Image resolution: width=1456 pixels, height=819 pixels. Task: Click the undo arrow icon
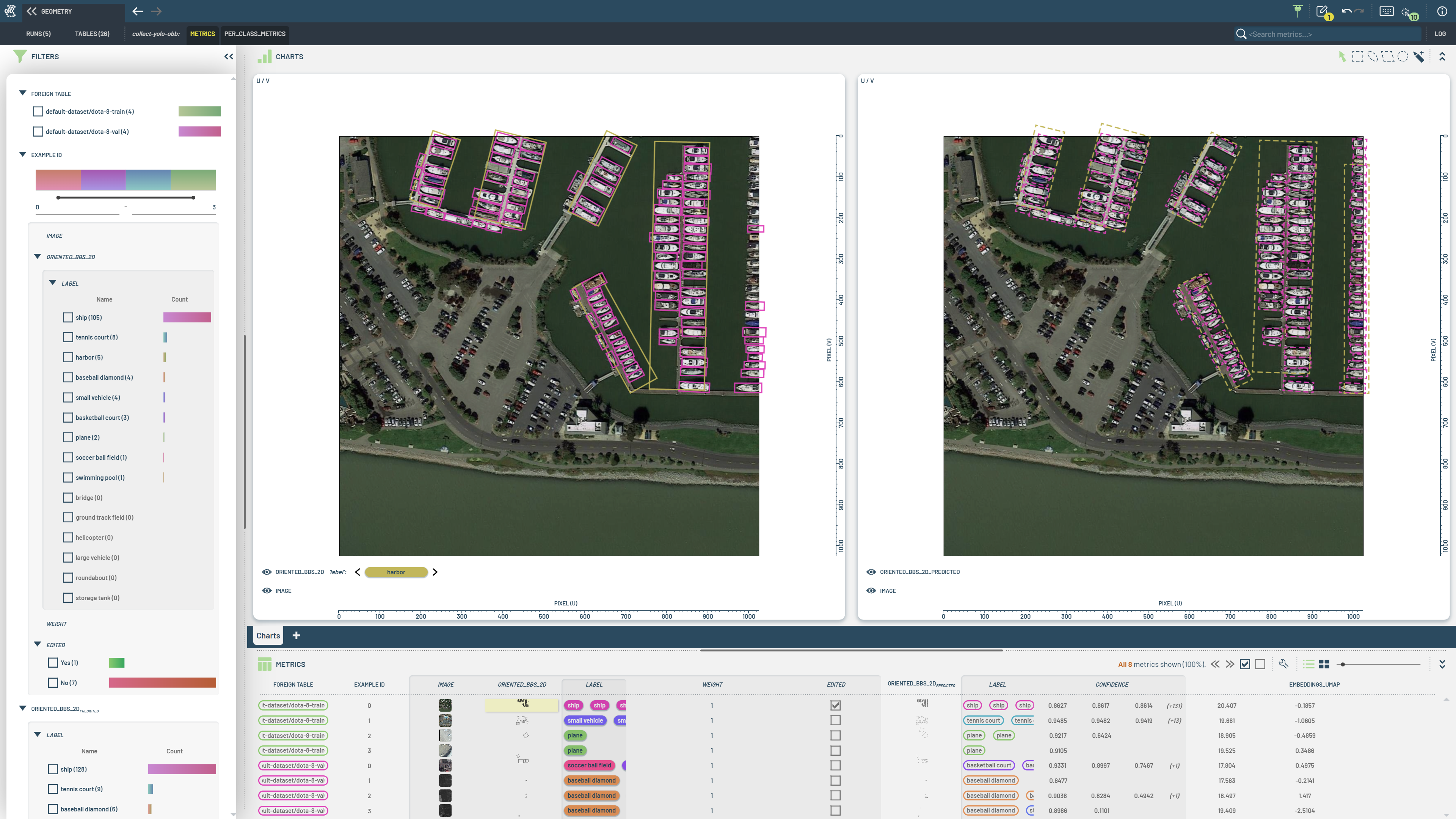click(x=1347, y=11)
